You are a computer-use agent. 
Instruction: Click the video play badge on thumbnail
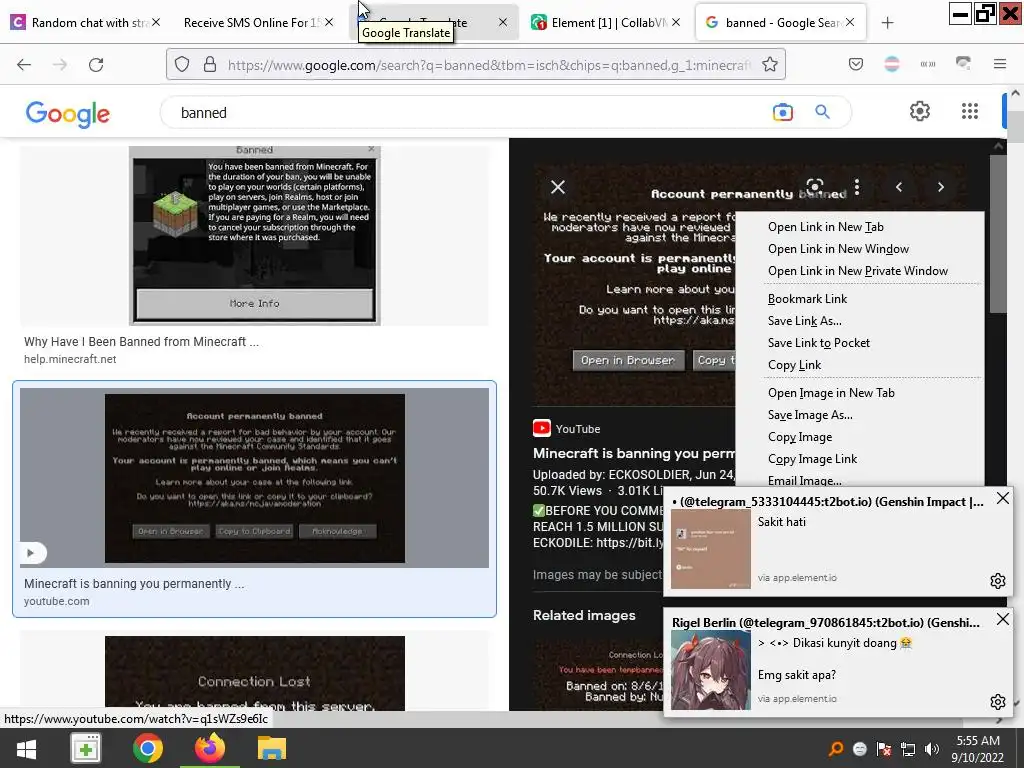click(x=31, y=553)
